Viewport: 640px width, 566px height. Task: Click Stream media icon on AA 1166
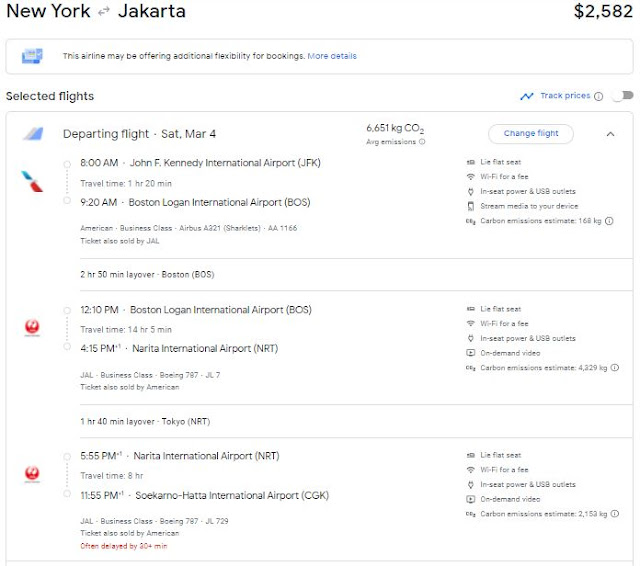(x=471, y=206)
